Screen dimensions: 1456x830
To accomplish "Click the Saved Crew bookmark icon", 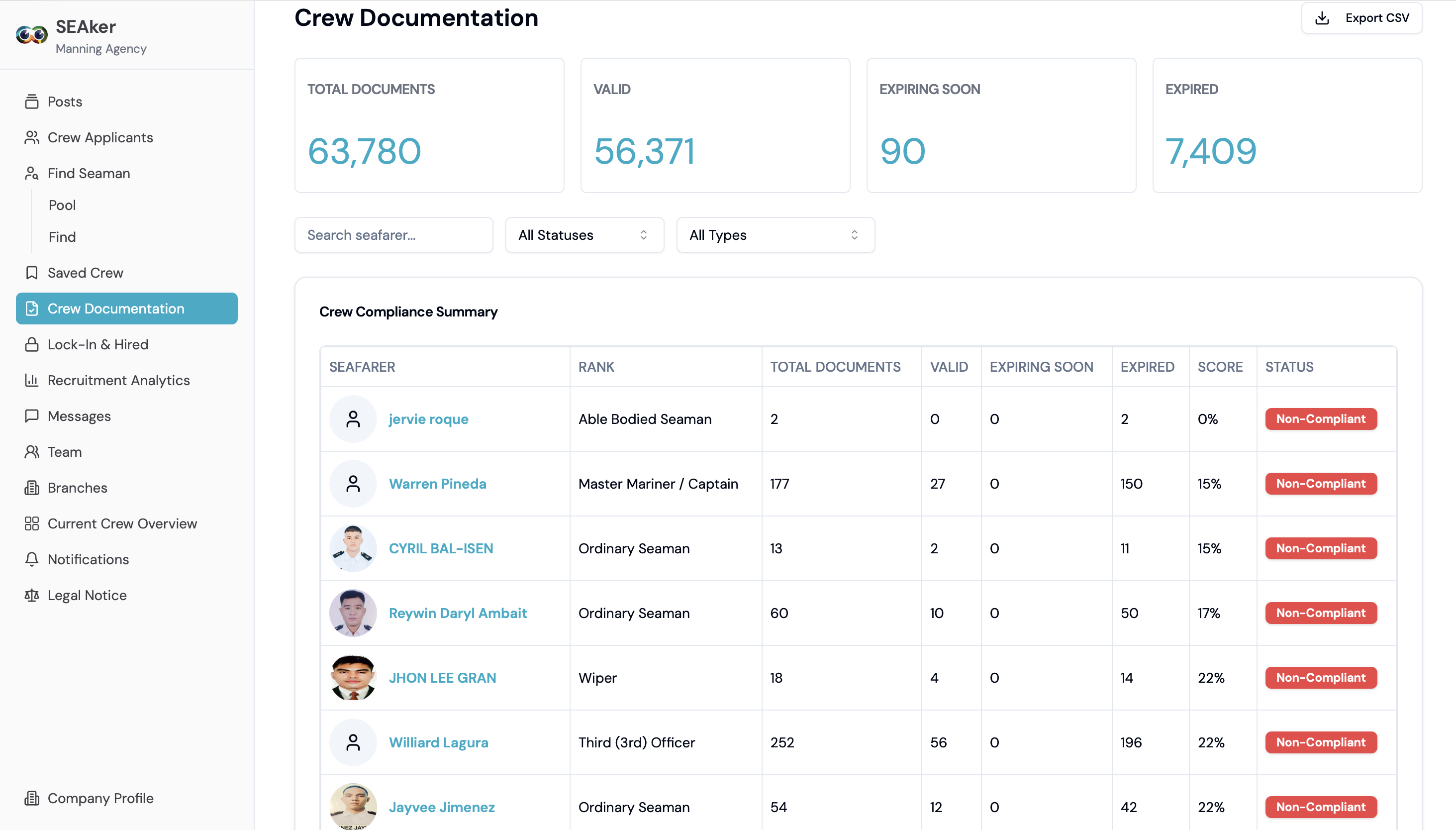I will [x=32, y=273].
